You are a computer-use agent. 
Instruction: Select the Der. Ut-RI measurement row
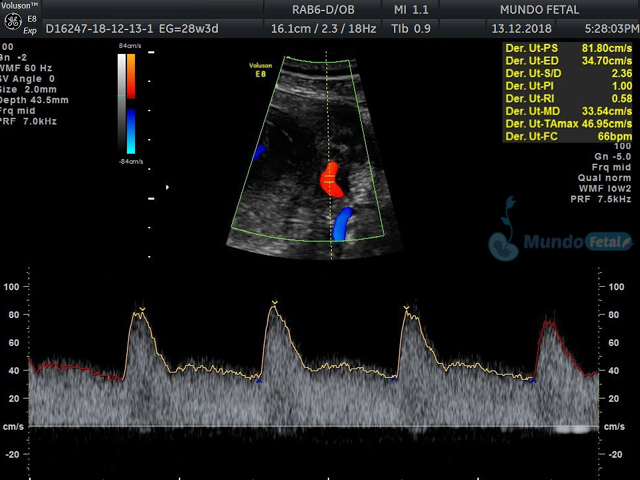pos(567,99)
